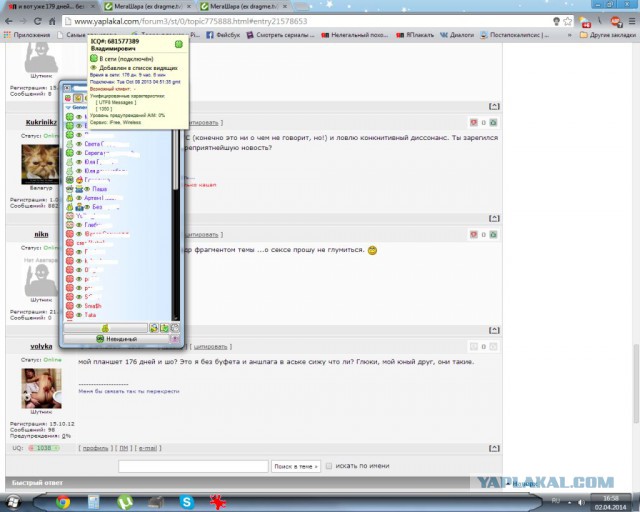The width and height of the screenshot is (640, 512).
Task: Click the browser back arrow
Action: [x=9, y=21]
